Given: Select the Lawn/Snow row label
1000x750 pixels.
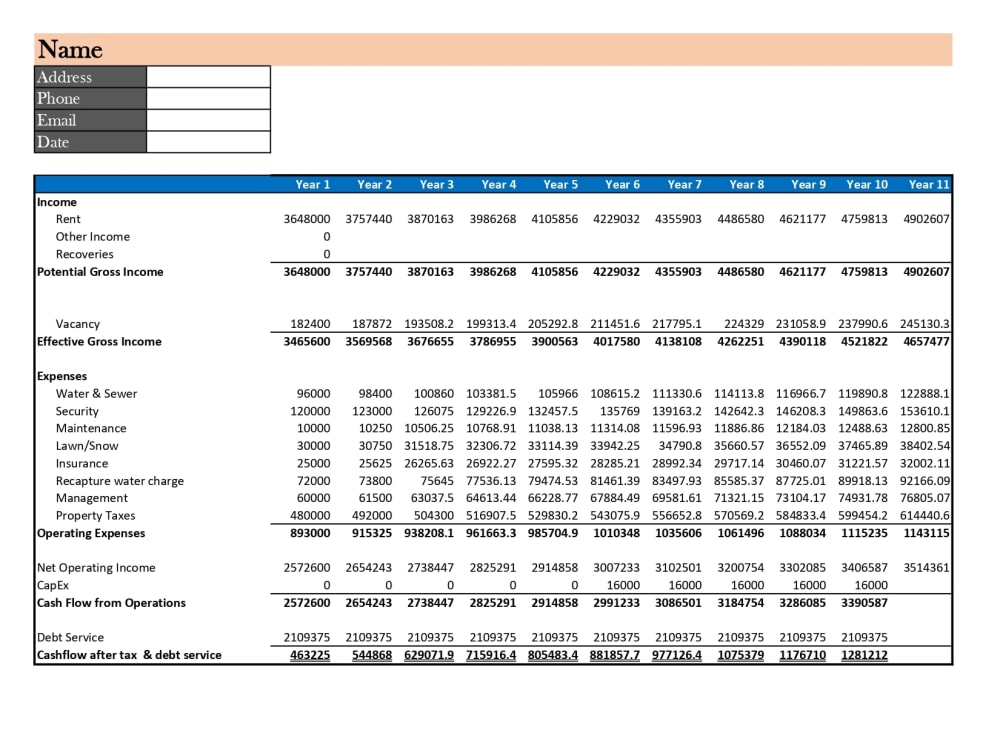Looking at the screenshot, I should tap(87, 446).
